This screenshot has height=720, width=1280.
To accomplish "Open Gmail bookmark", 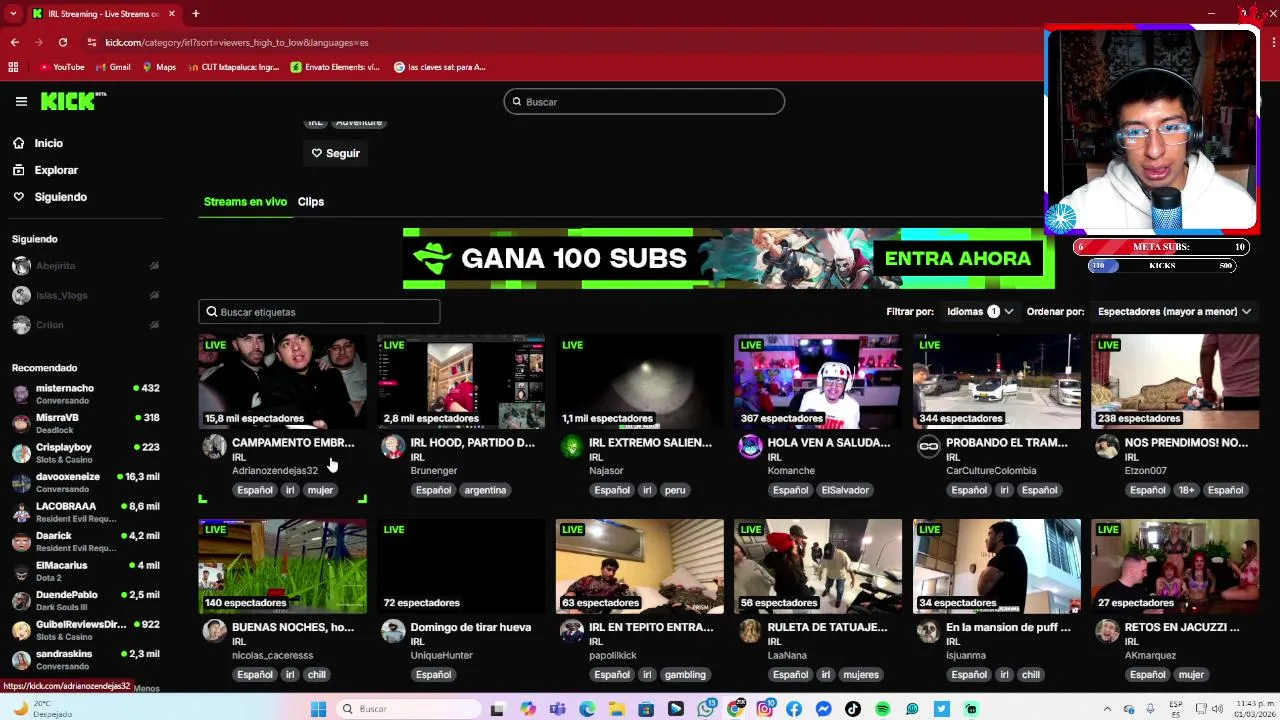I will (113, 67).
